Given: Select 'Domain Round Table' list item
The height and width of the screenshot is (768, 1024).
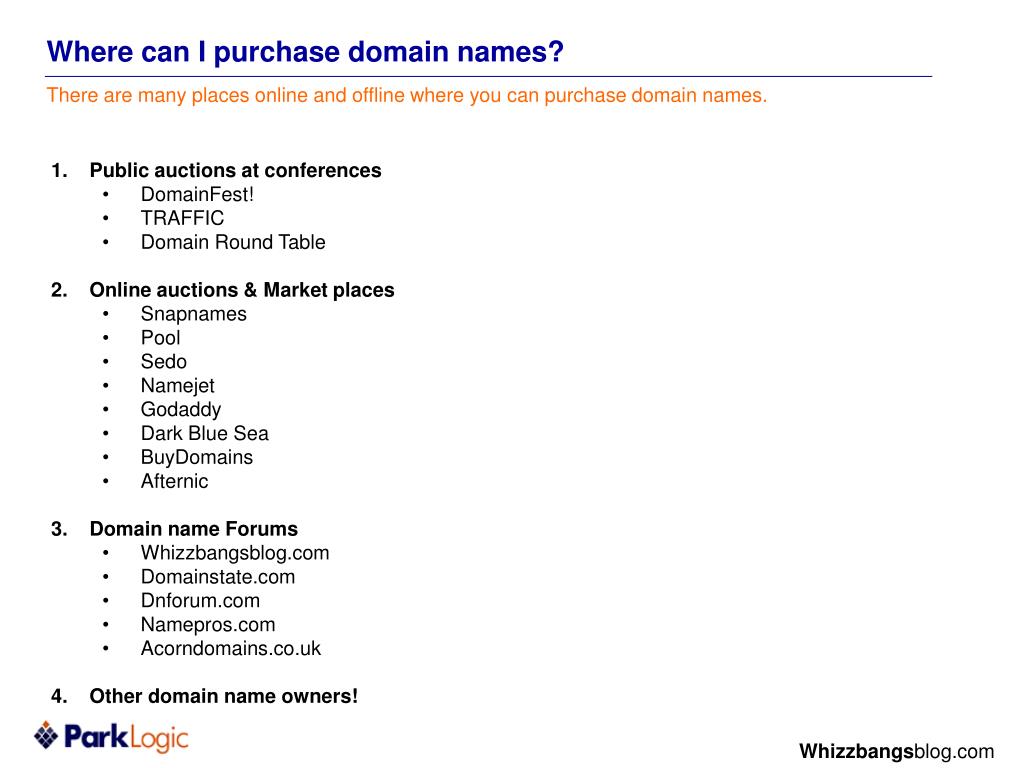Looking at the screenshot, I should 233,242.
